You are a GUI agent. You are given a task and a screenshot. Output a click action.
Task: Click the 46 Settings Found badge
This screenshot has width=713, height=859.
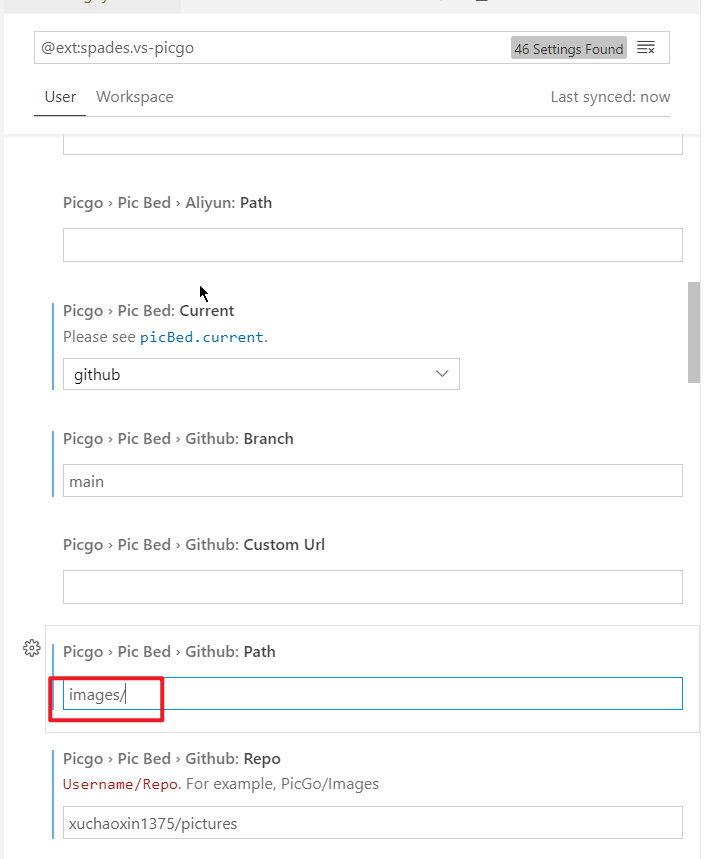click(x=569, y=48)
